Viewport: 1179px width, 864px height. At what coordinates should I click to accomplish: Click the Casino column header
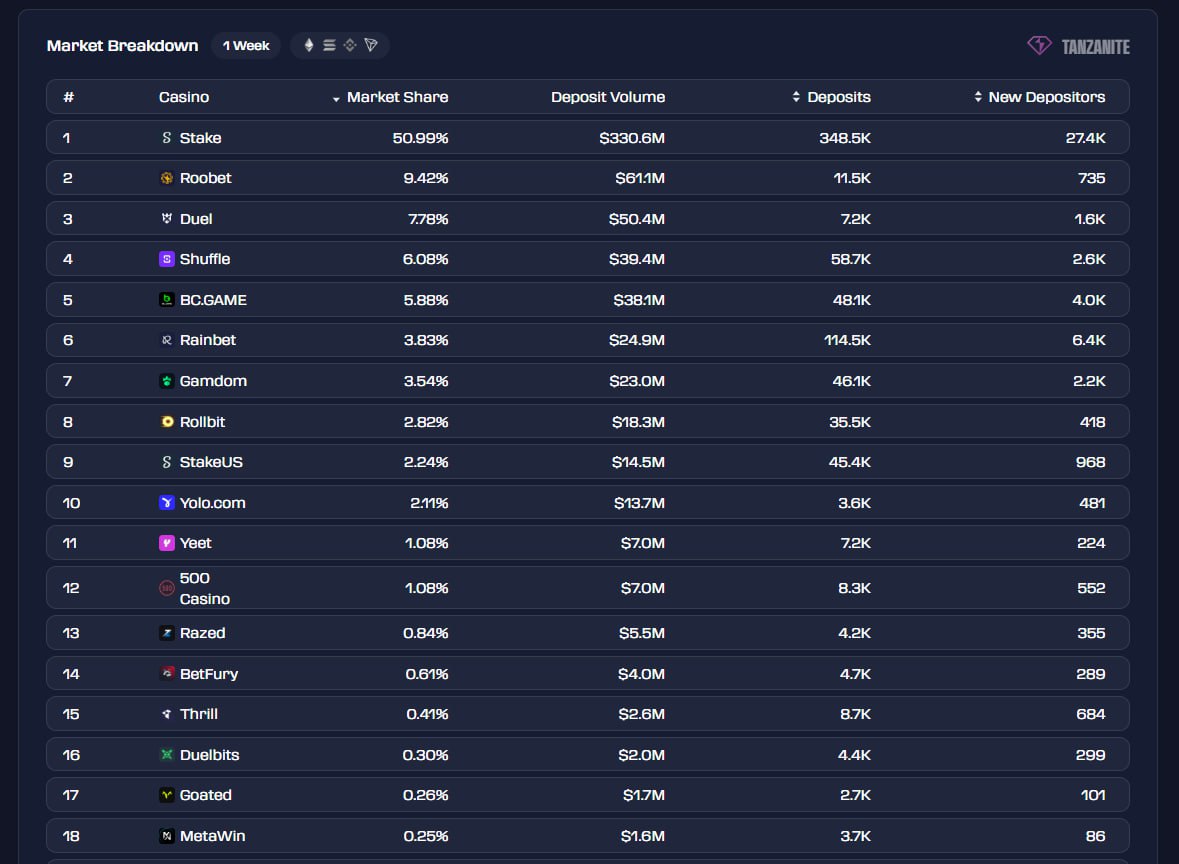click(184, 97)
